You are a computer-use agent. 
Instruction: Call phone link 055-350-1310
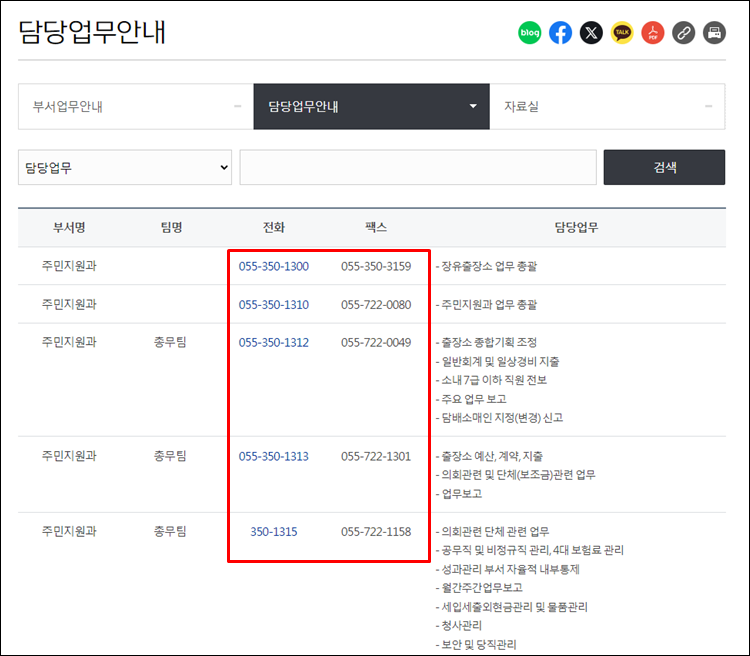(274, 305)
